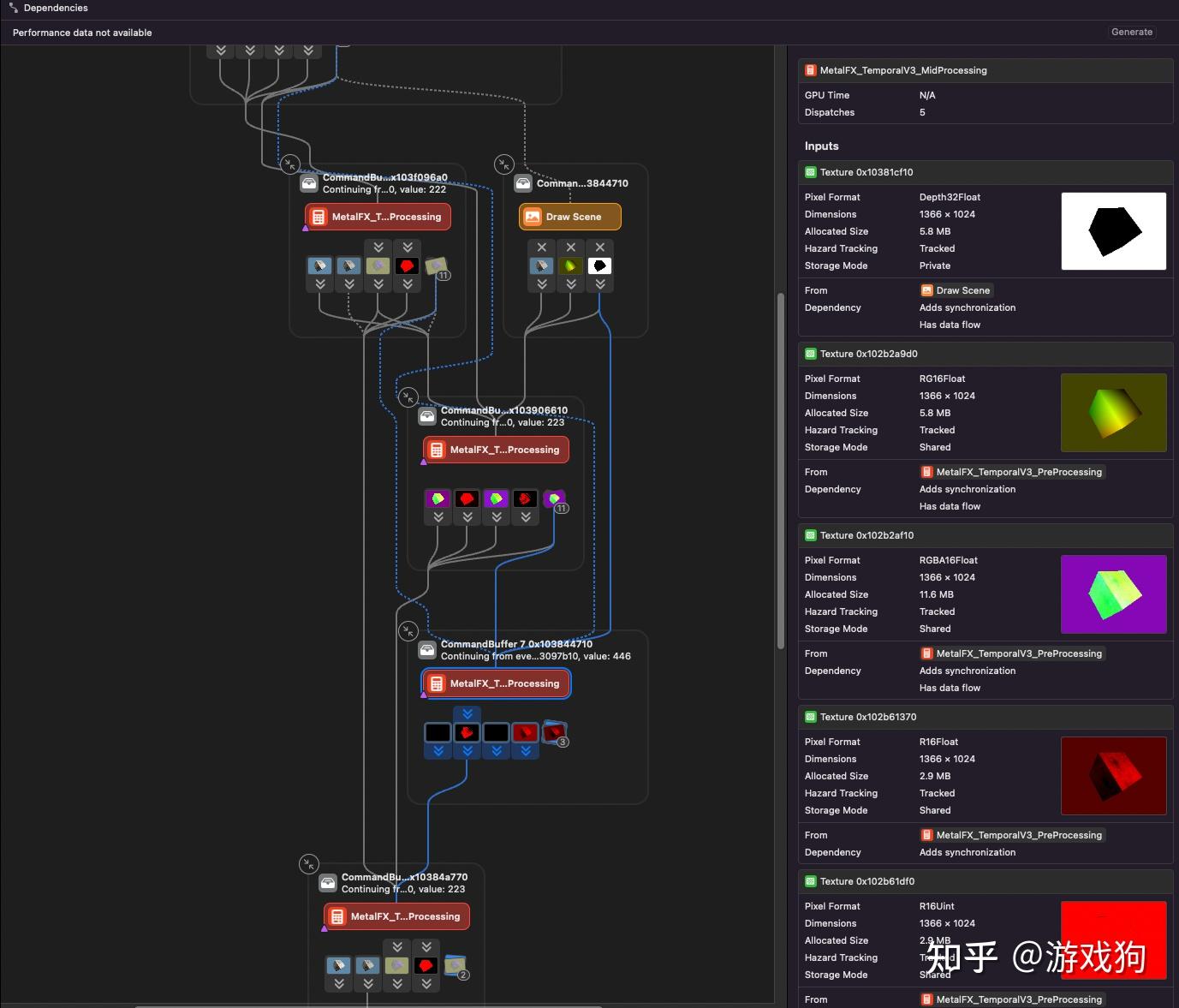The image size is (1179, 1008).
Task: Expand chevron below white depth thumbnail in Draw Scene
Action: pyautogui.click(x=600, y=284)
